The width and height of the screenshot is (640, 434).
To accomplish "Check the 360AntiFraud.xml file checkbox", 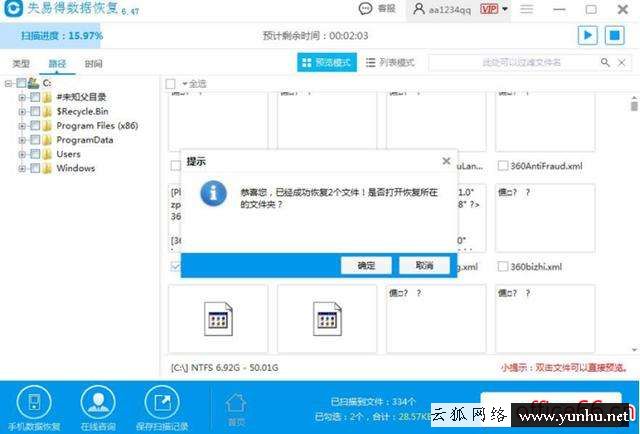I will 503,166.
